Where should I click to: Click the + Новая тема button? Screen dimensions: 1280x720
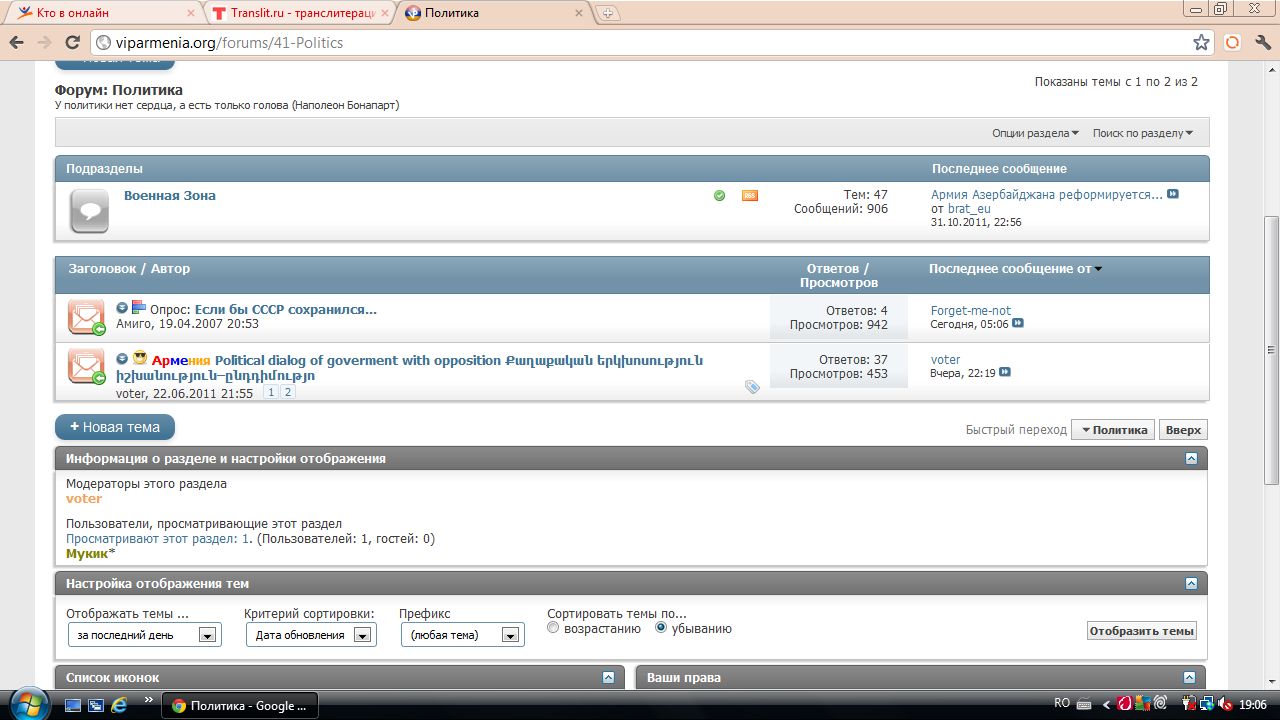pyautogui.click(x=115, y=427)
